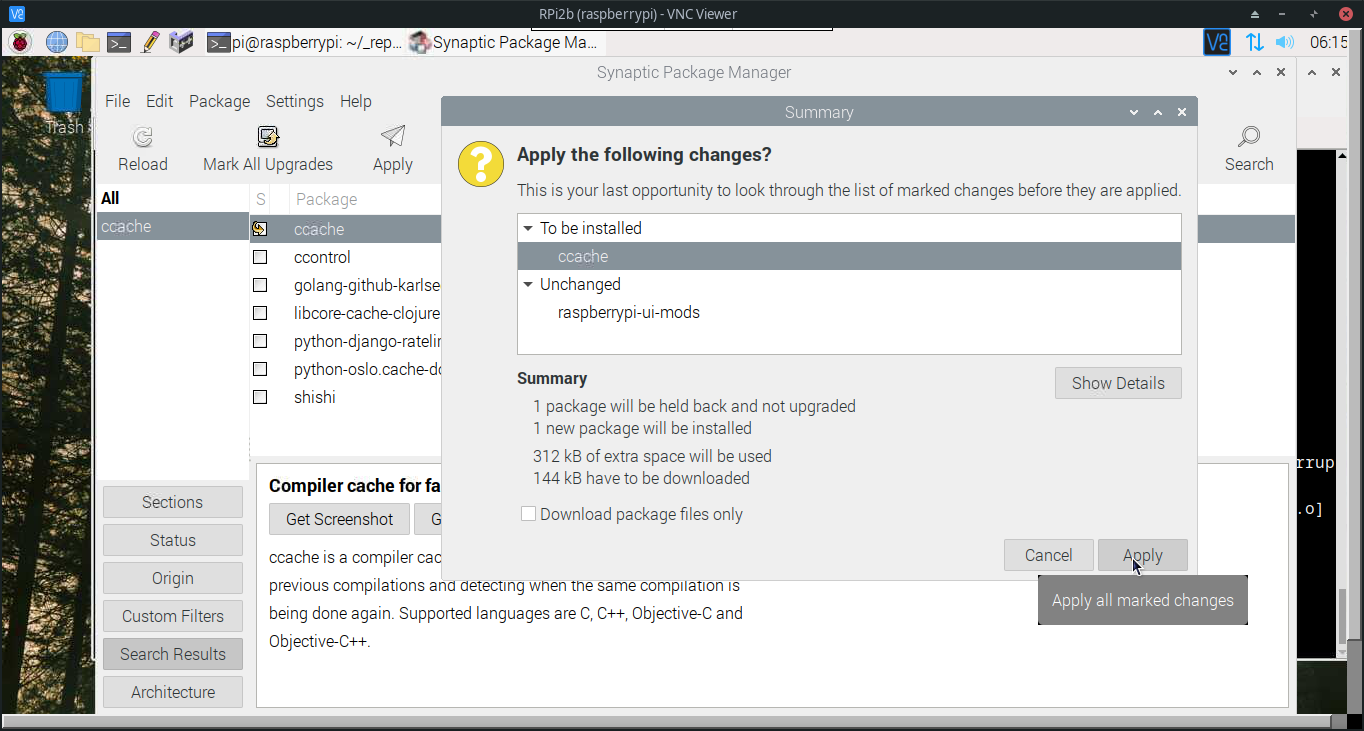Screen dimensions: 1364x731
Task: Select the Search Results filter
Action: pos(173,654)
